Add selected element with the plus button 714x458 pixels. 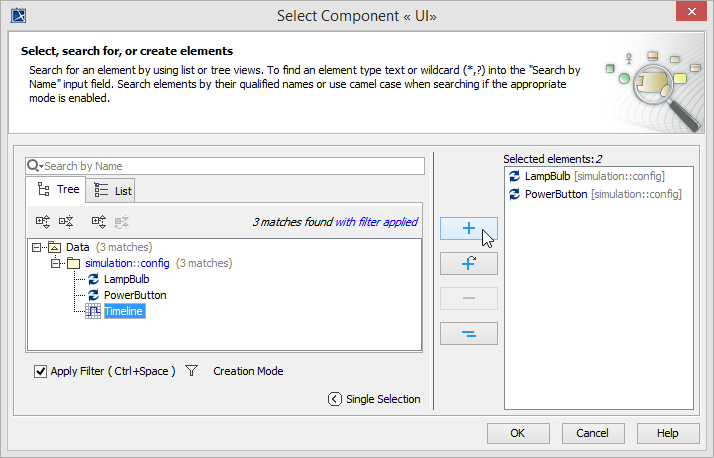point(468,228)
